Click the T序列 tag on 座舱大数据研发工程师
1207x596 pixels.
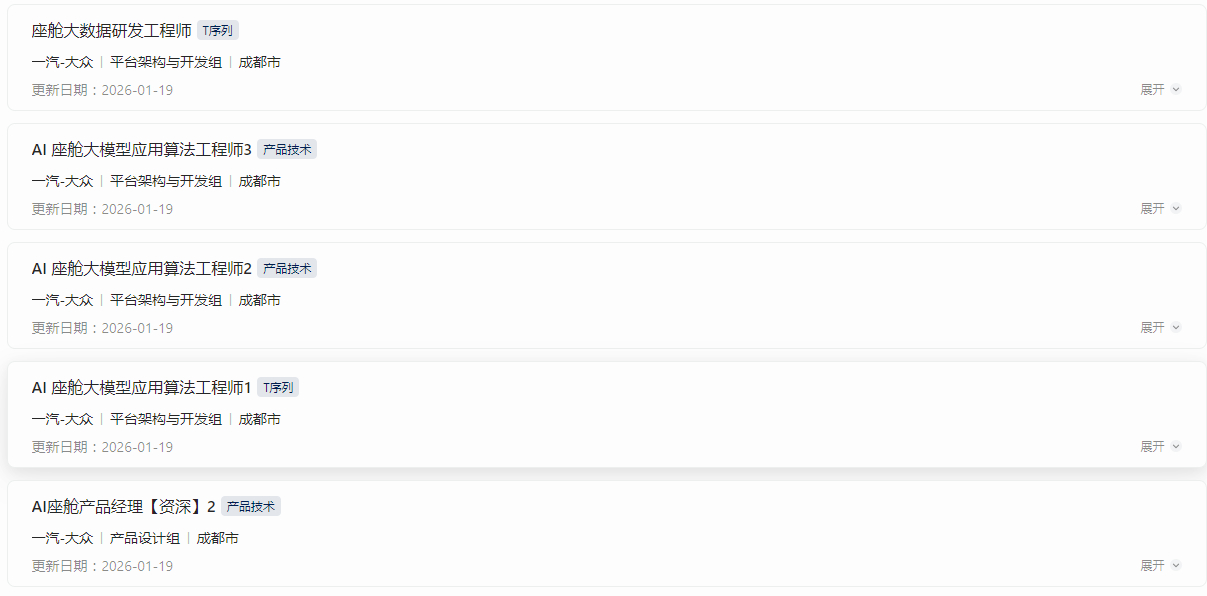coord(218,31)
